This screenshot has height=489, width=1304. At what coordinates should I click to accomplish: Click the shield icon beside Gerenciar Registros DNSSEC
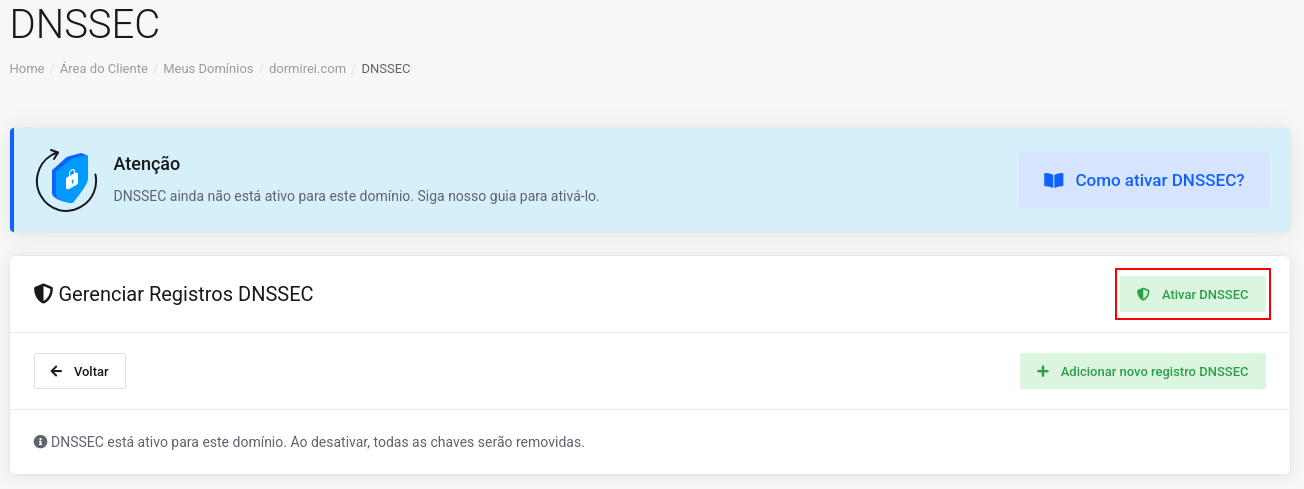pyautogui.click(x=43, y=294)
